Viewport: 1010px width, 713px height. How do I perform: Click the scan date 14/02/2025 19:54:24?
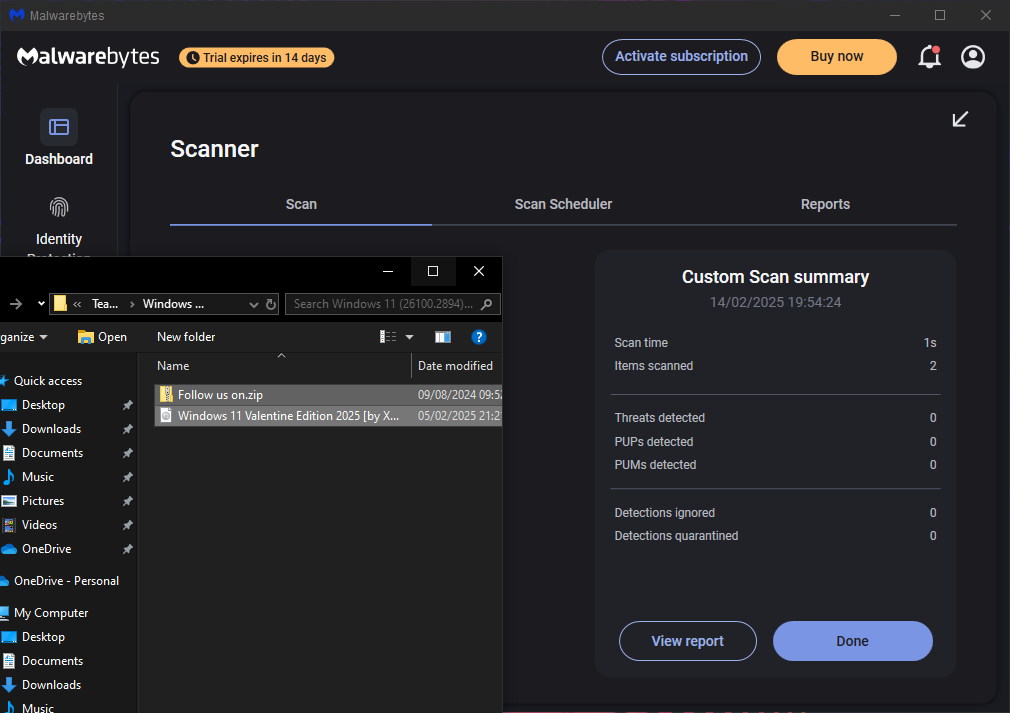(x=776, y=302)
